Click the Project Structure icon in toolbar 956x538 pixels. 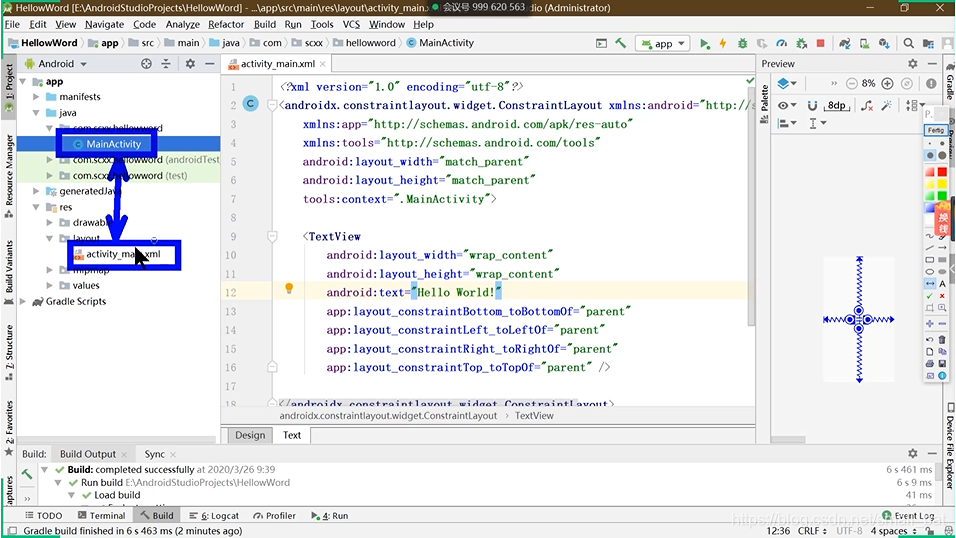(928, 43)
